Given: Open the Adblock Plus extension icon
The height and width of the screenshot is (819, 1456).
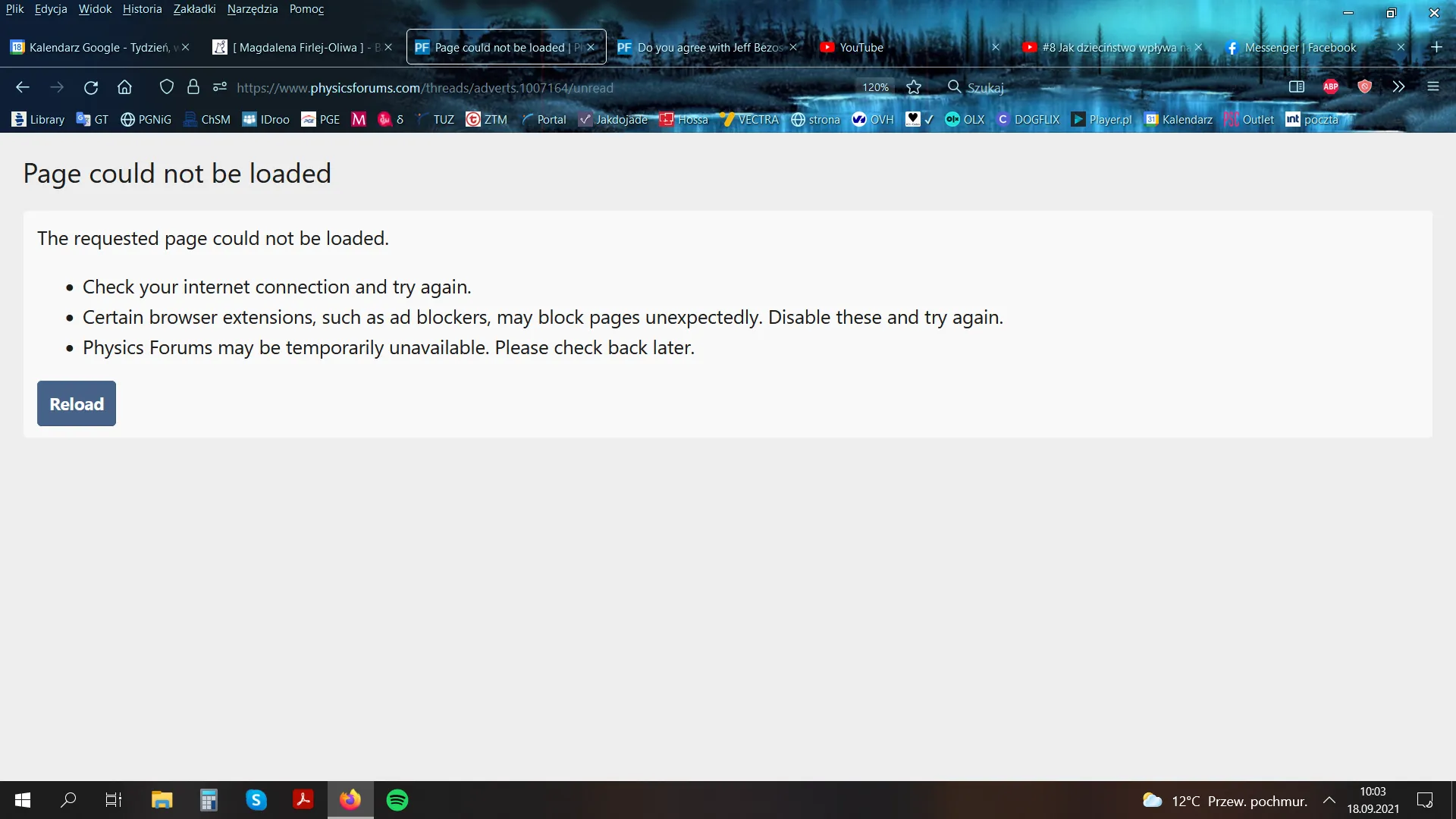Looking at the screenshot, I should tap(1330, 86).
